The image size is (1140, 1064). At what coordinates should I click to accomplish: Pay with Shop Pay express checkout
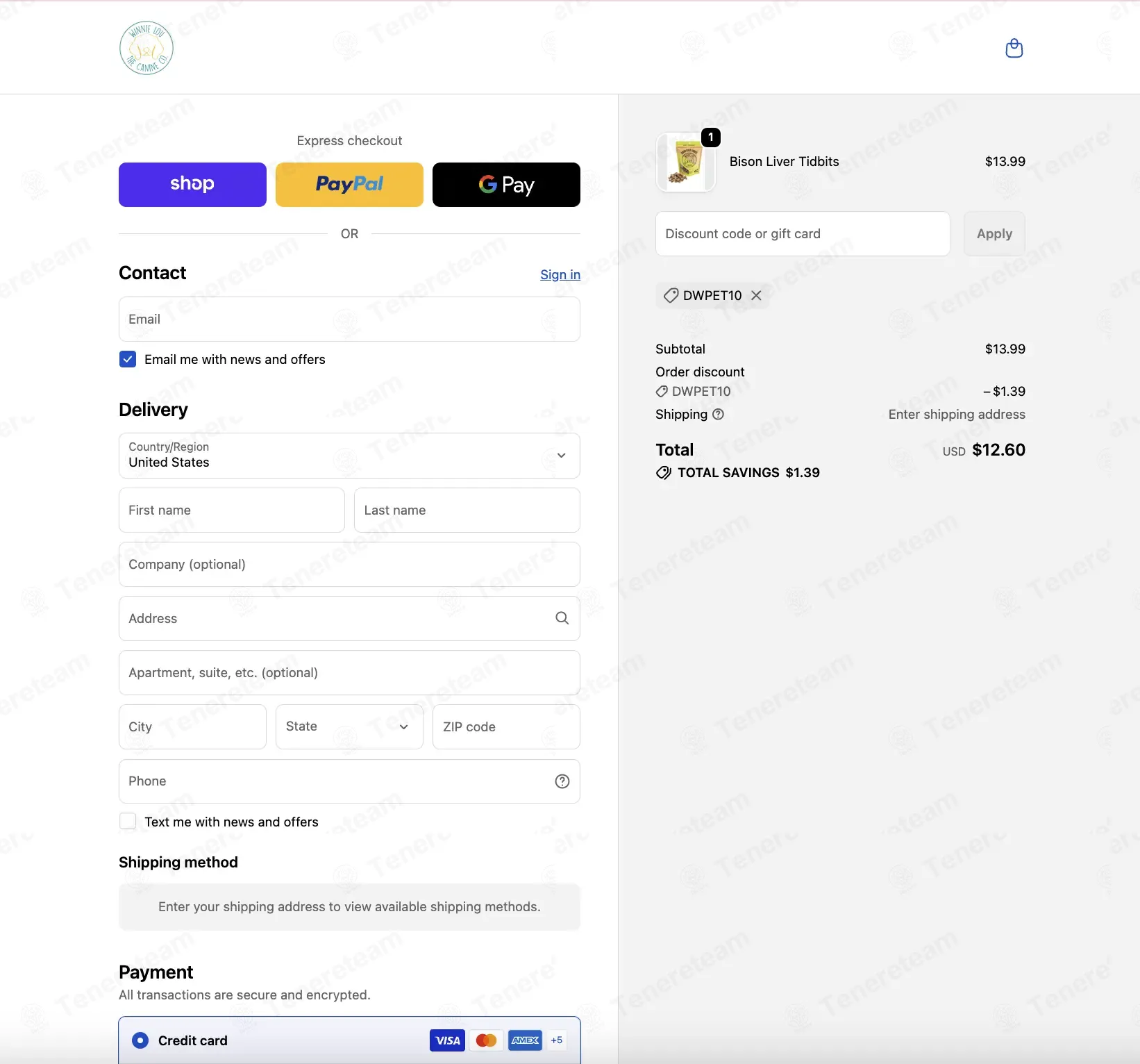pos(192,185)
